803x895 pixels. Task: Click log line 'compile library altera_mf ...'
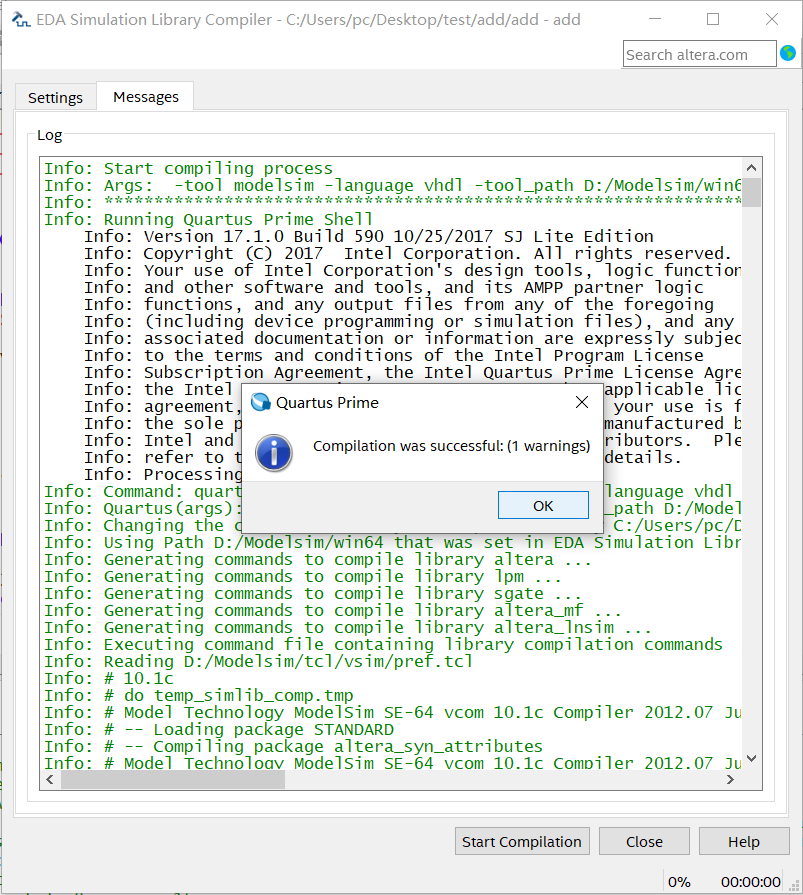[x=333, y=611]
